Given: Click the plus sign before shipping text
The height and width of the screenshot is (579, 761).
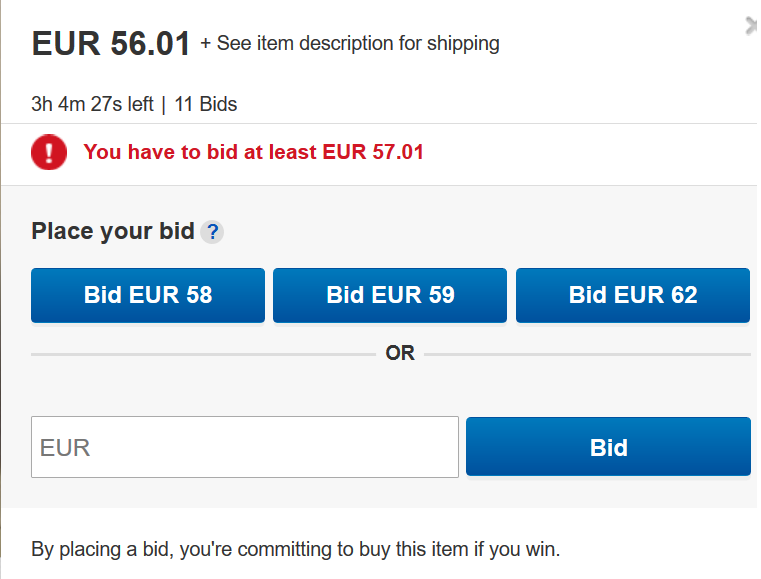Looking at the screenshot, I should tap(206, 44).
